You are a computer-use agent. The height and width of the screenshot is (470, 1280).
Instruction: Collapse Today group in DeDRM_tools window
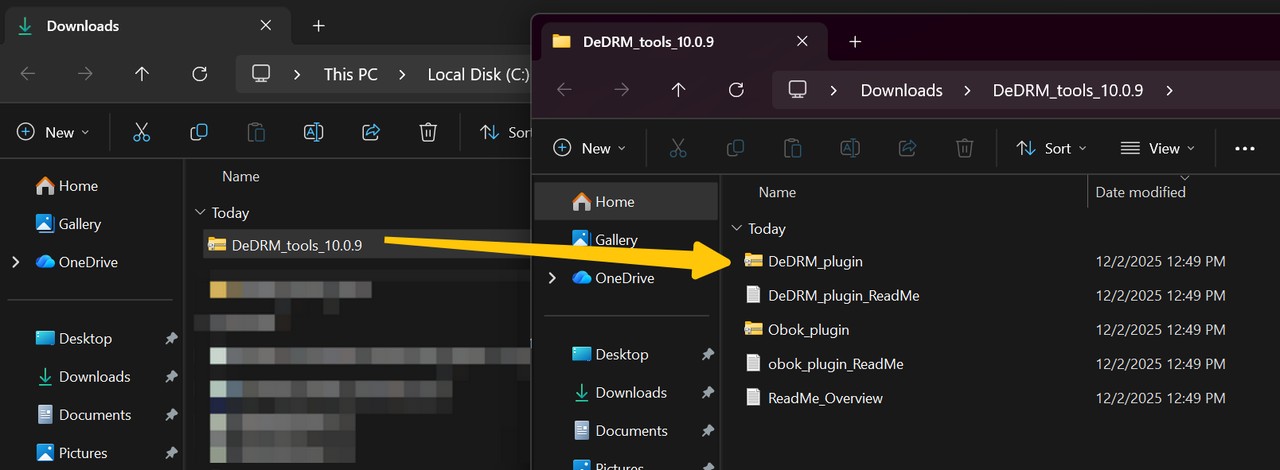(738, 229)
